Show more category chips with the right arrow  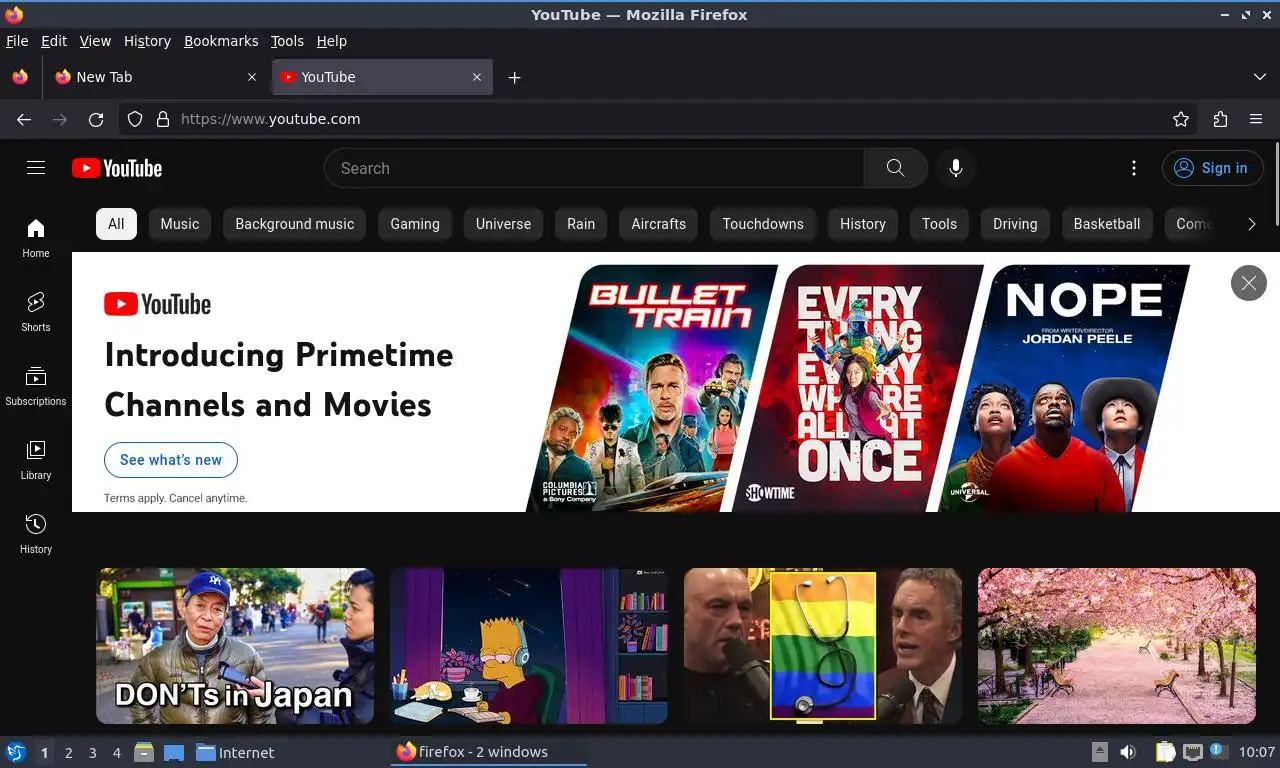1251,224
